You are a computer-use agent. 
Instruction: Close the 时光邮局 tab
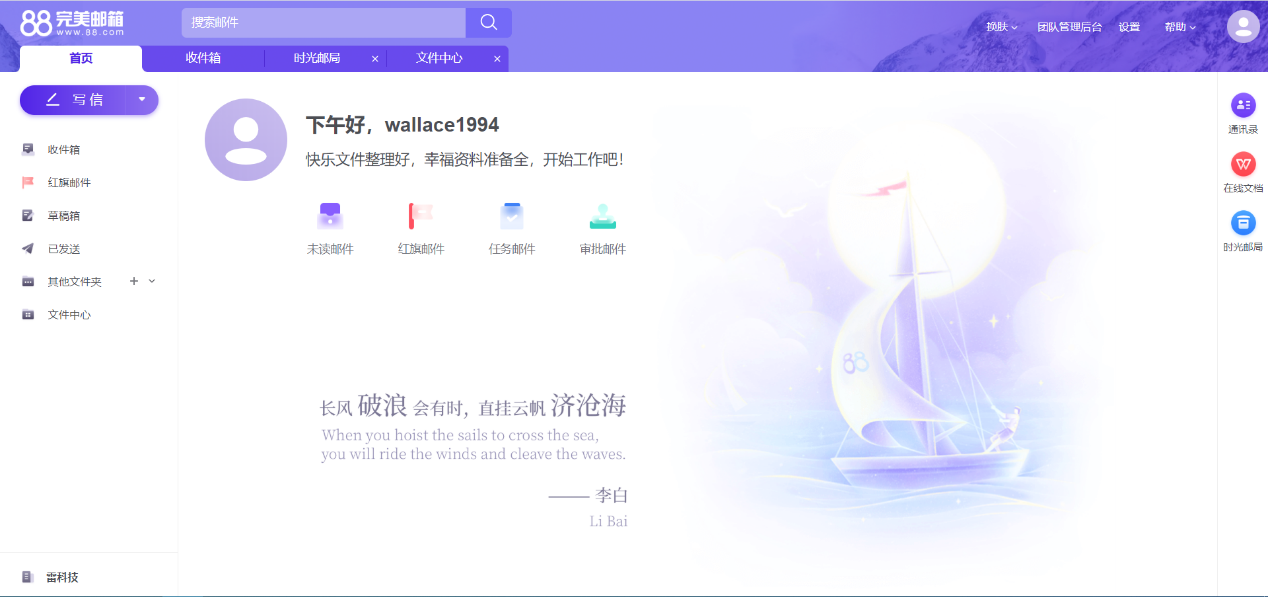[x=375, y=59]
